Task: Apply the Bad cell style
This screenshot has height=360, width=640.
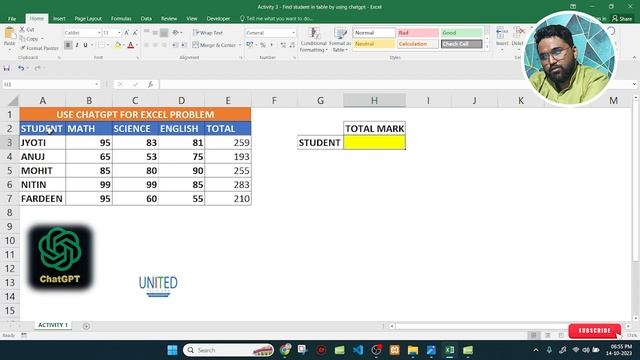Action: (x=418, y=33)
